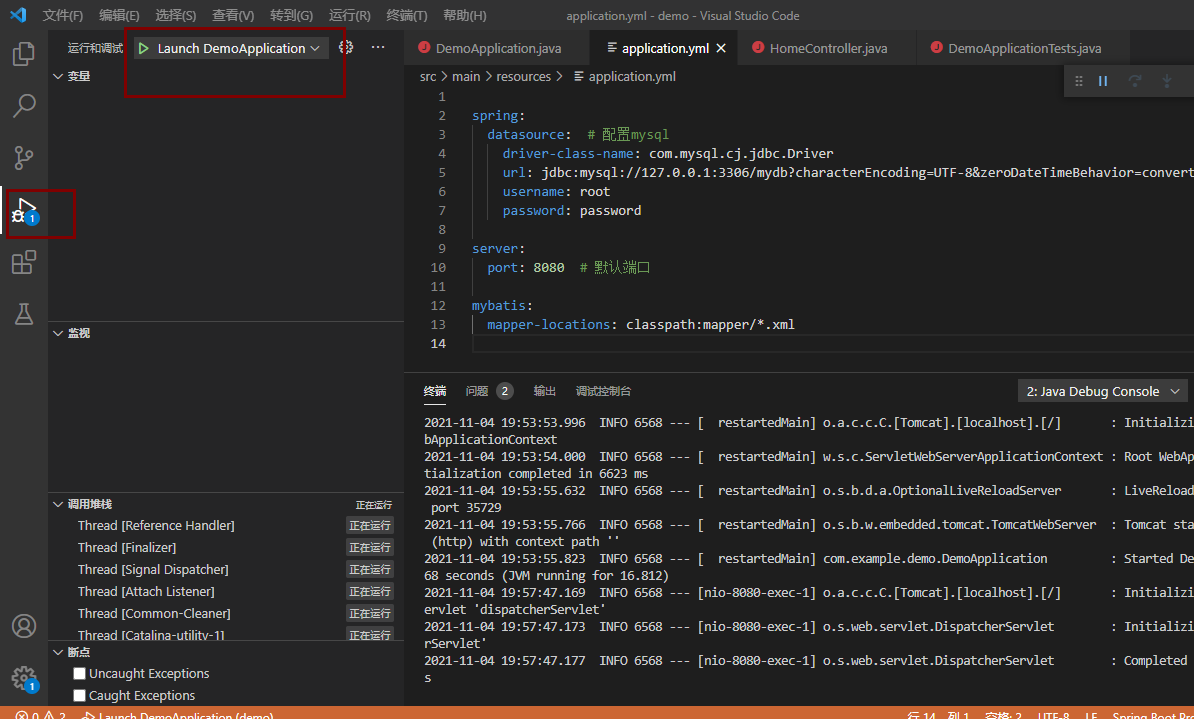Open the Search icon in activity bar

pyautogui.click(x=22, y=105)
